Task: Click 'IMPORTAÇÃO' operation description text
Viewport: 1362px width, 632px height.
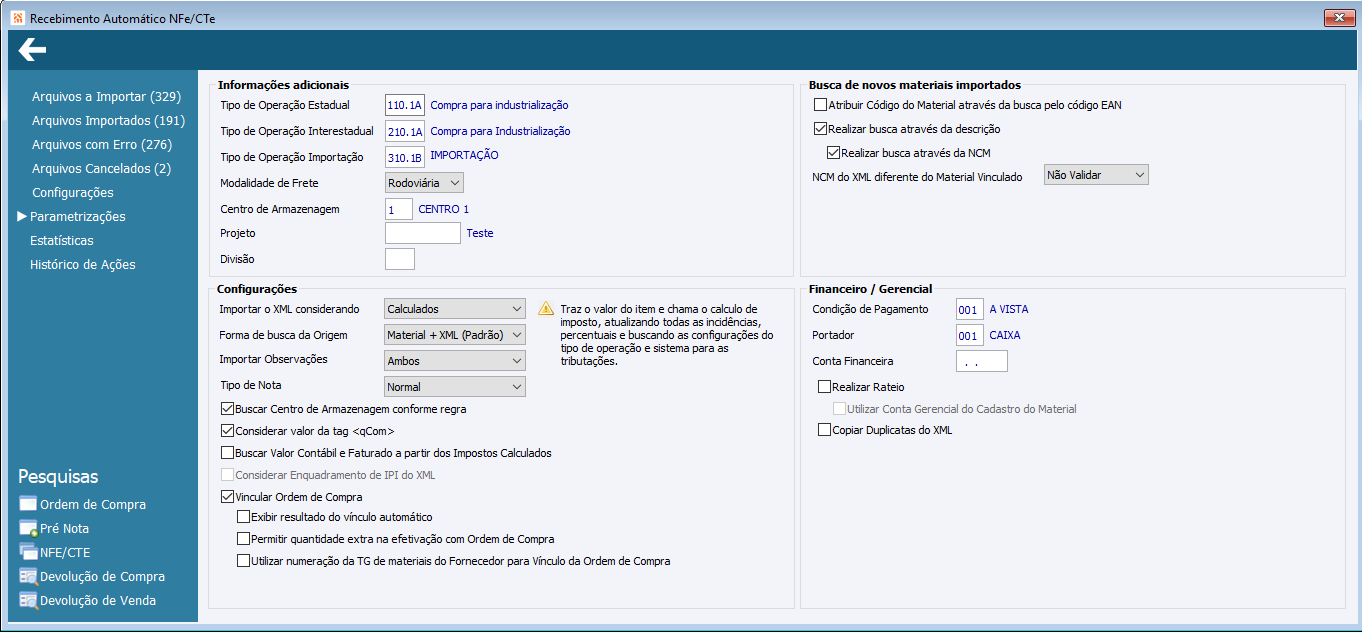Action: click(x=464, y=155)
